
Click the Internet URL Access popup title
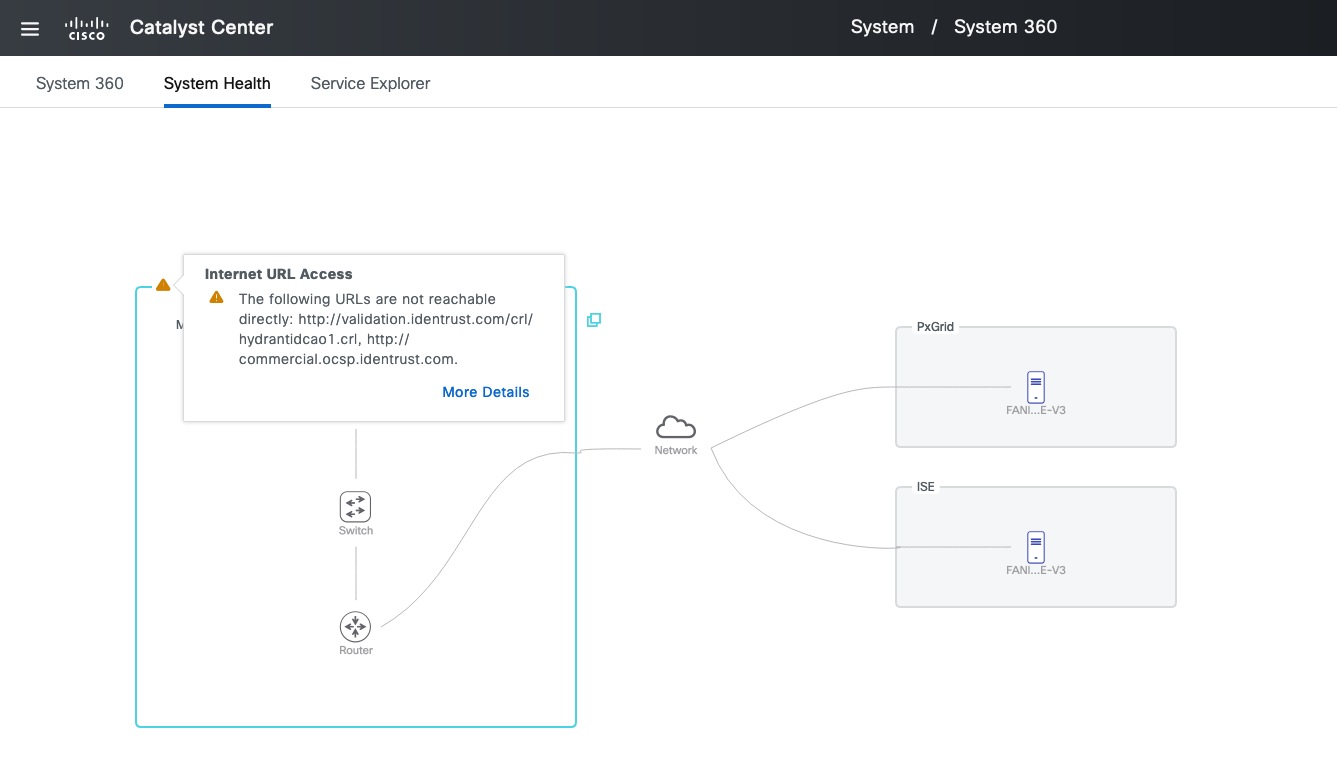pyautogui.click(x=278, y=273)
